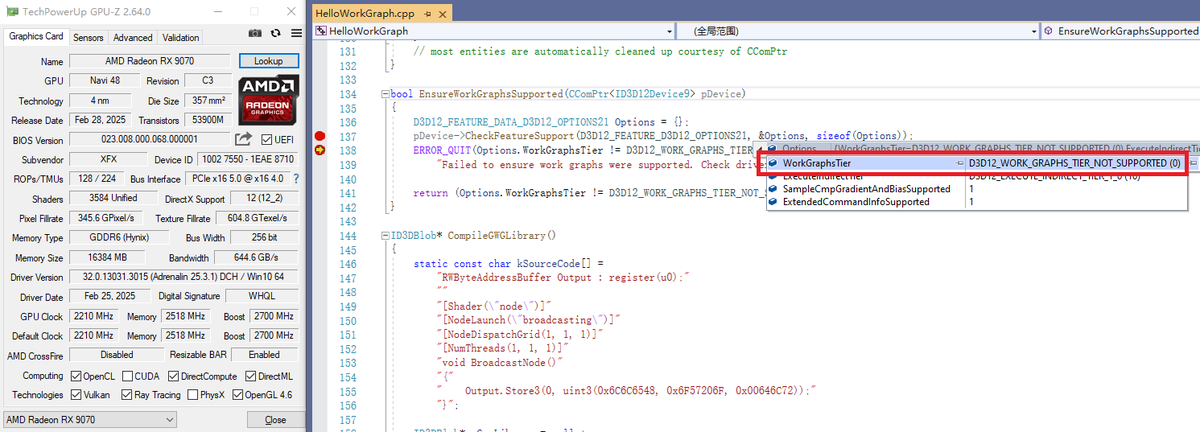Toggle the UEFI checkbox
1200x432 pixels.
tap(266, 139)
